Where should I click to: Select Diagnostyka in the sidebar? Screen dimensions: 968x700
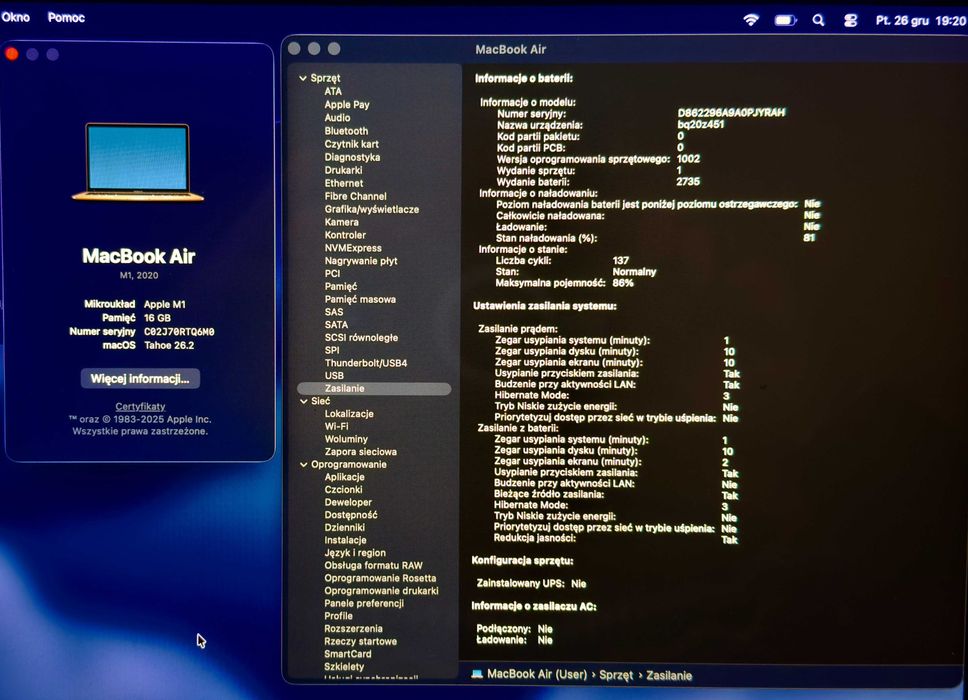tap(353, 157)
